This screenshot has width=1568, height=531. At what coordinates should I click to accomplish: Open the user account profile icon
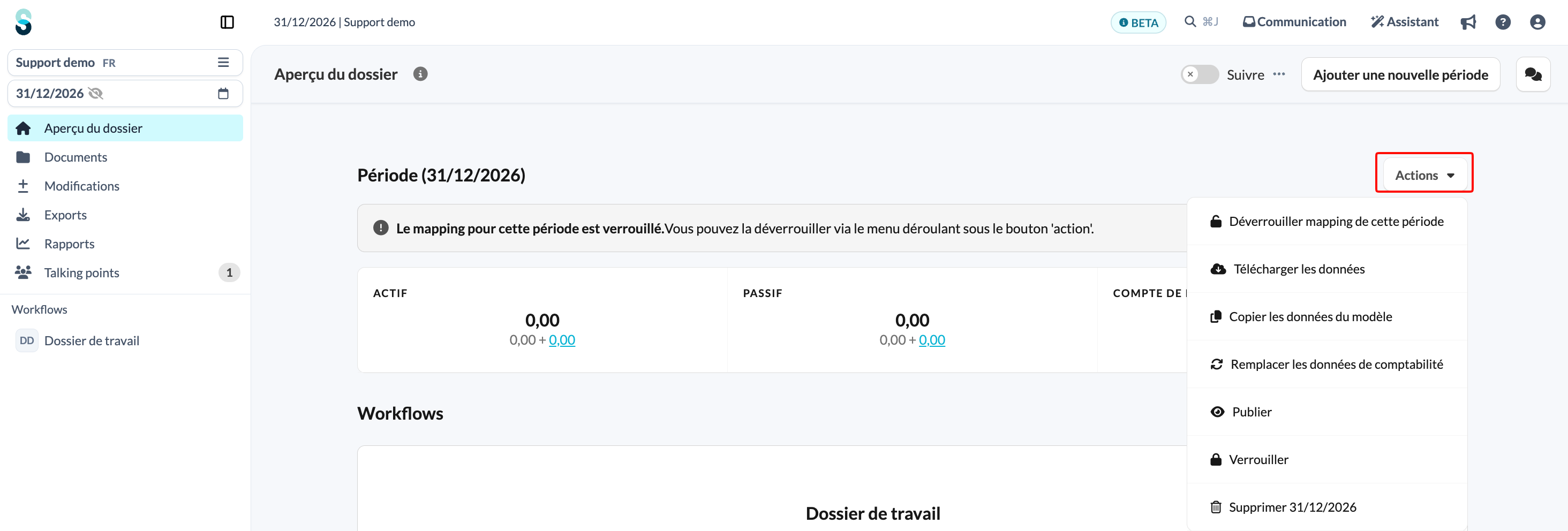pyautogui.click(x=1537, y=22)
